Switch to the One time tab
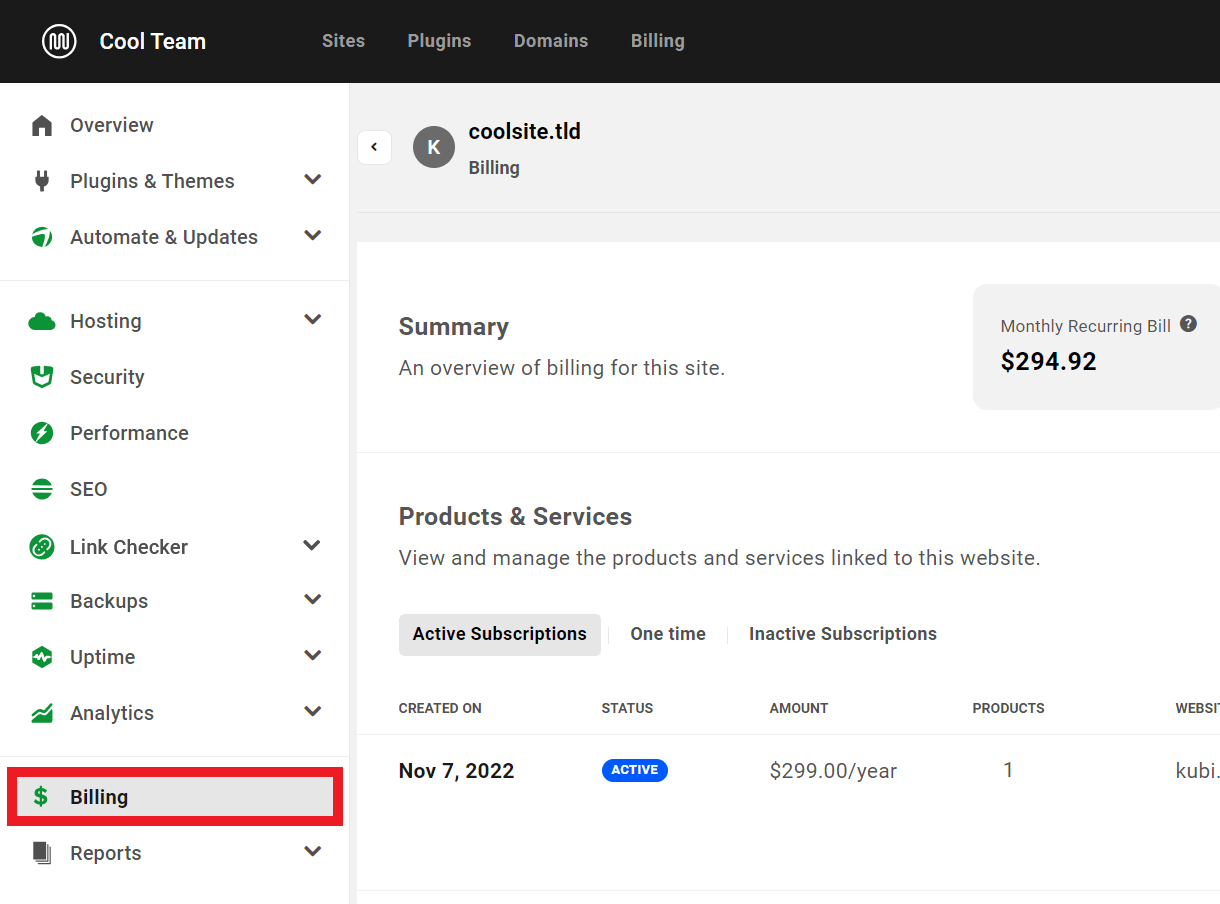The image size is (1220, 904). (x=668, y=634)
